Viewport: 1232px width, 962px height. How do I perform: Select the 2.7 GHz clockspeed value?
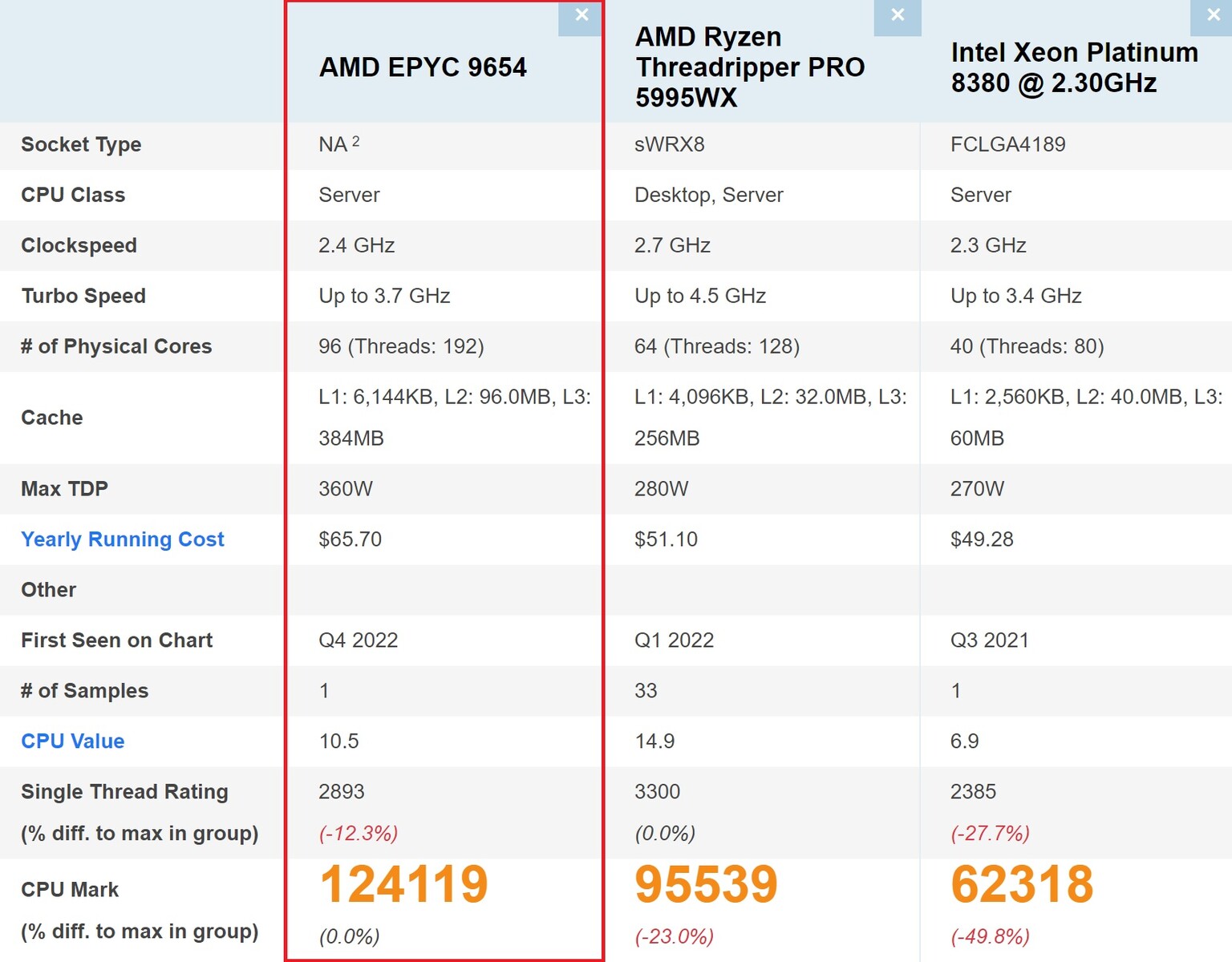coord(672,246)
